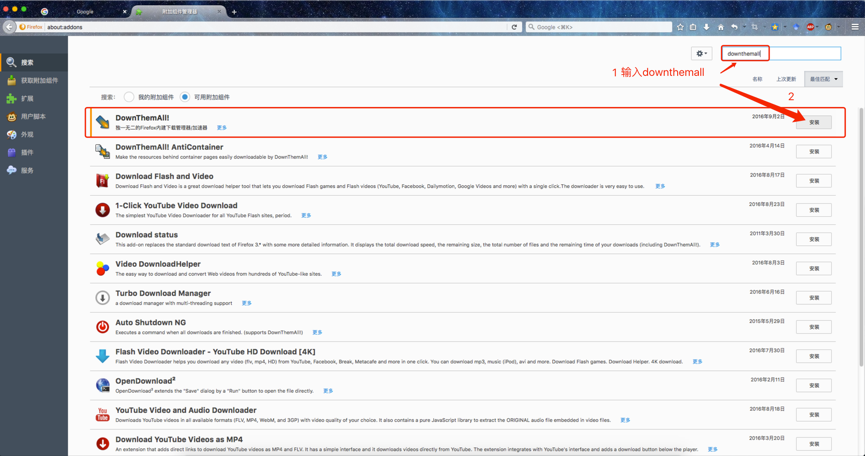Screen dimensions: 865x456
Task: Click the Download Flash and Video icon
Action: tap(102, 180)
